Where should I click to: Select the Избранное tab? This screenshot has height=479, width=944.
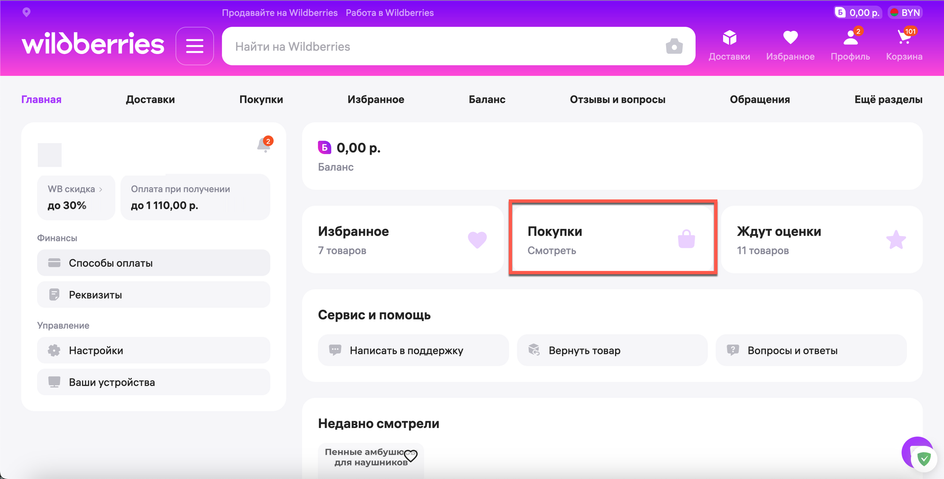click(x=376, y=99)
